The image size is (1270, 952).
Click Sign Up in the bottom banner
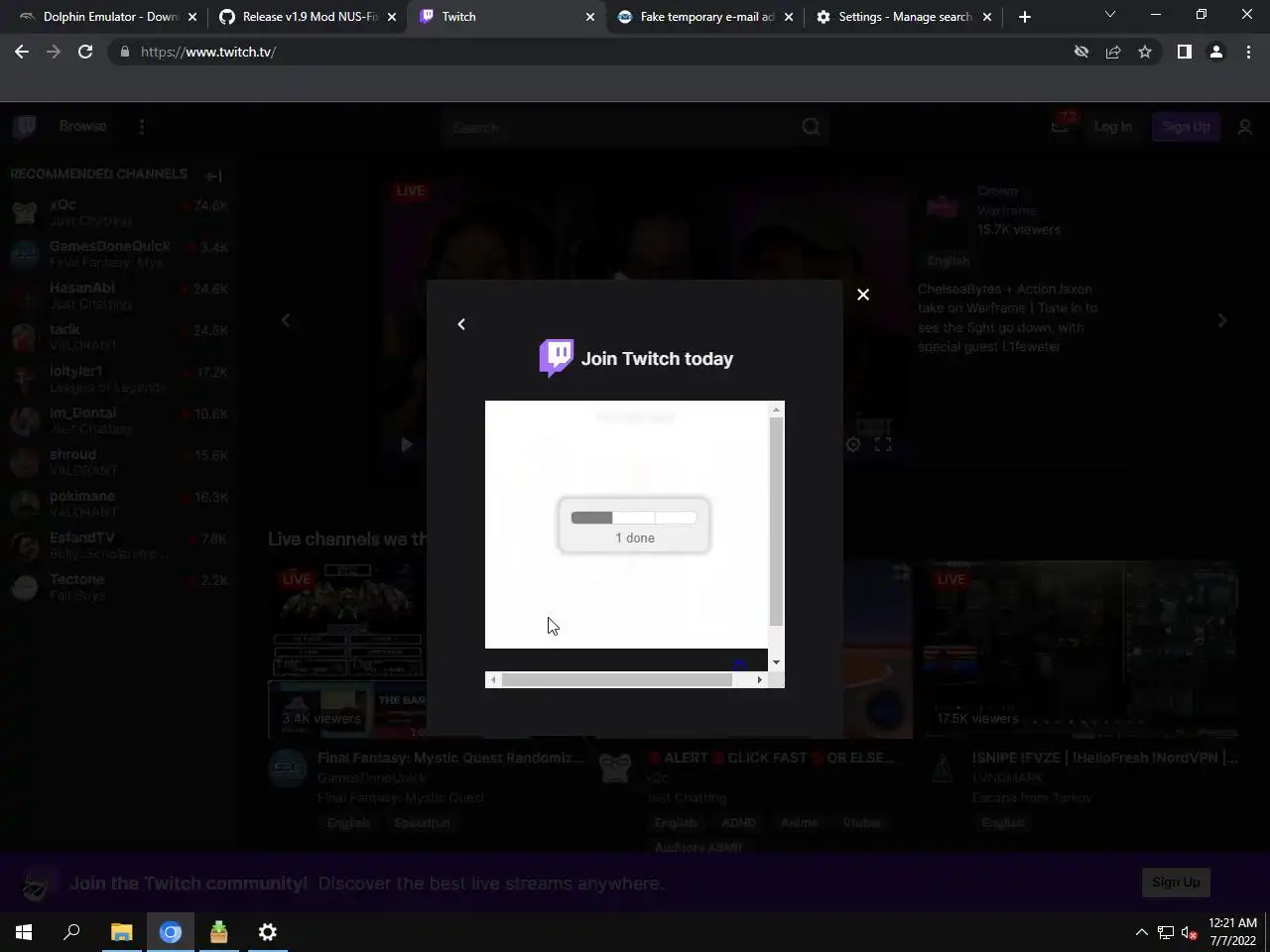[x=1176, y=882]
